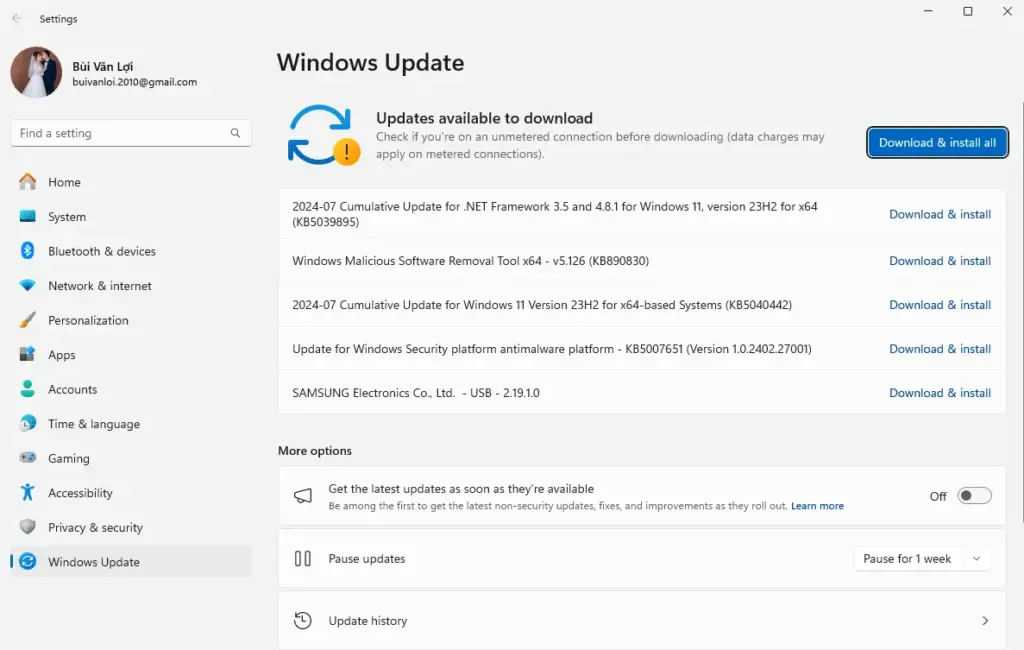
Task: Select the Gaming controller icon
Action: point(29,458)
